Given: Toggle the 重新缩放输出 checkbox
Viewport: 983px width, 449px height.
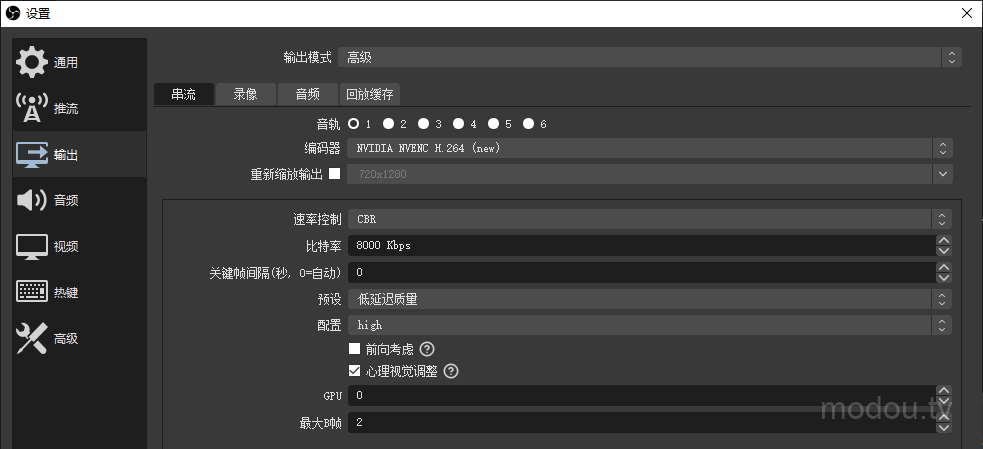Looking at the screenshot, I should coord(334,174).
